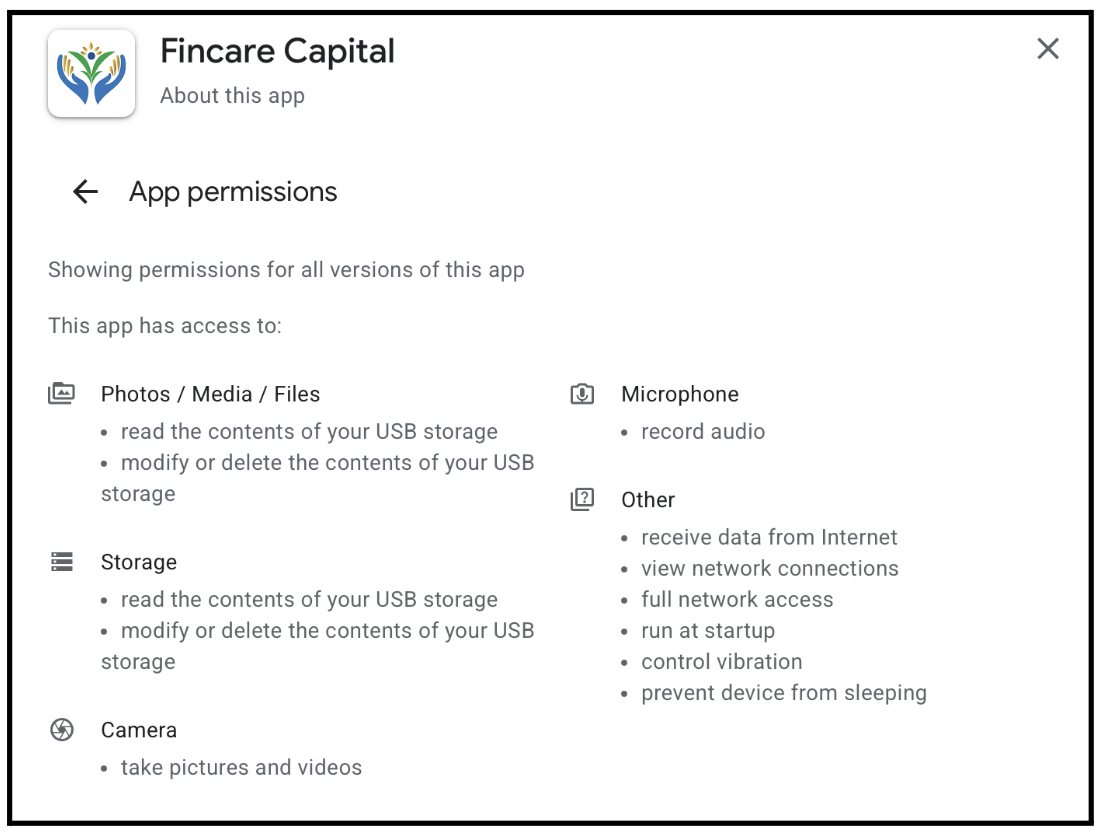Image resolution: width=1102 pixels, height=834 pixels.
Task: Click the Microphone permission icon
Action: pos(583,393)
